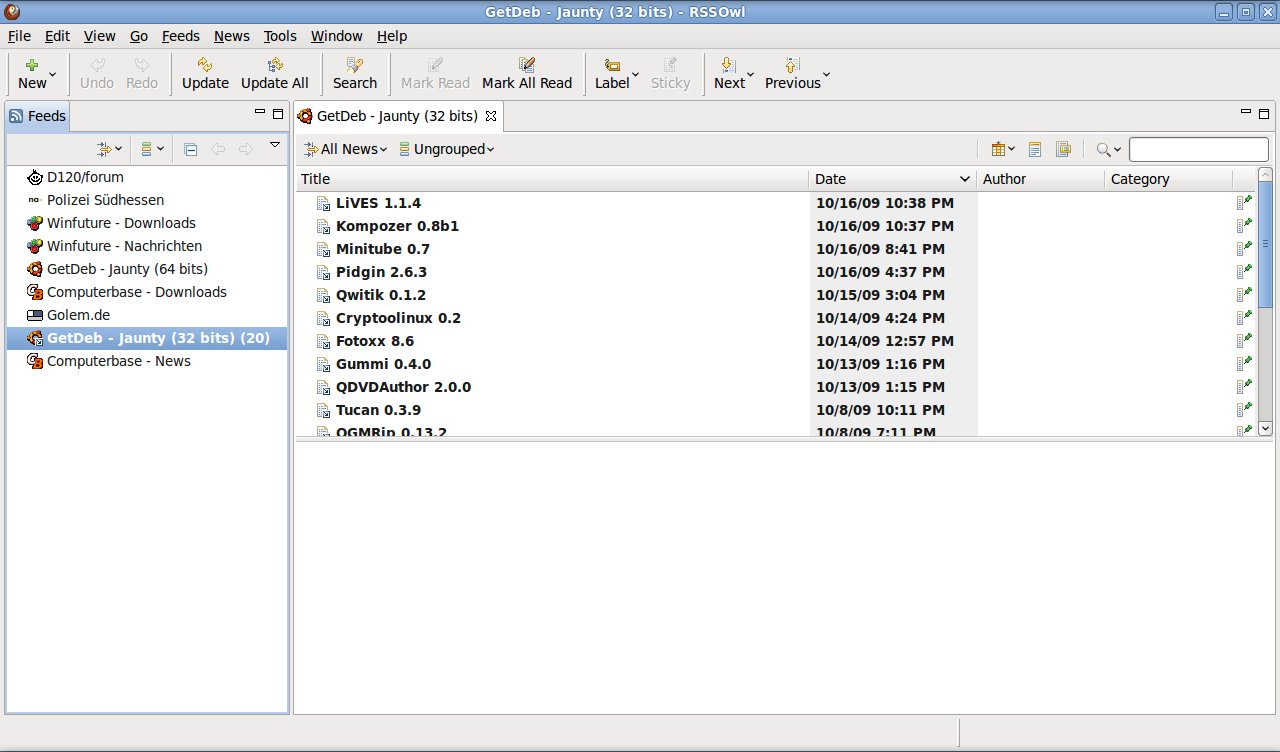This screenshot has width=1280, height=752.
Task: Open Search from the toolbar
Action: tap(355, 74)
